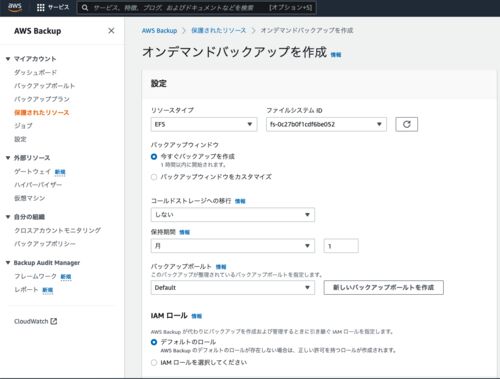Click AWS Backup breadcrumb link

pos(159,31)
